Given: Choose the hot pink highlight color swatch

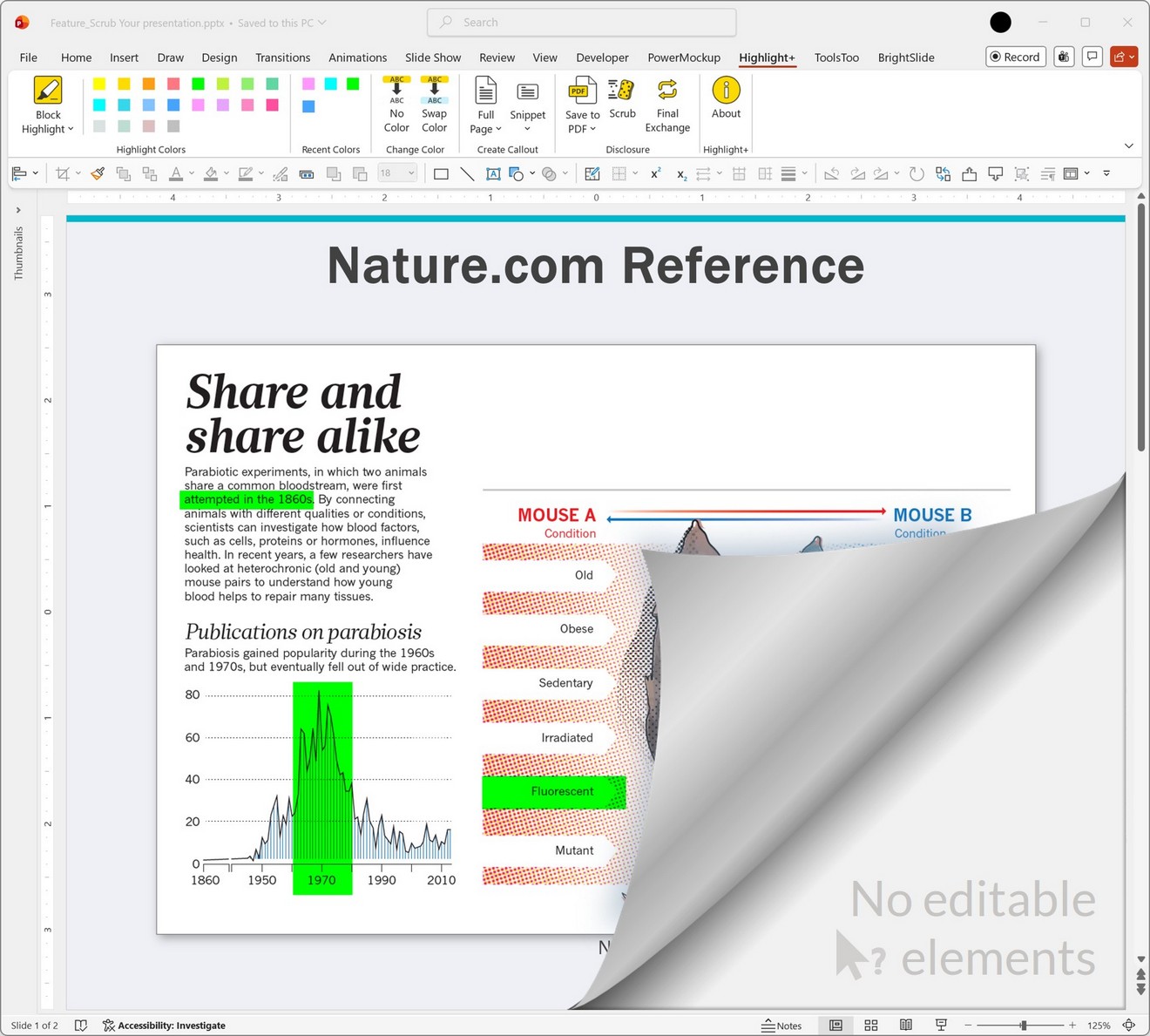Looking at the screenshot, I should pyautogui.click(x=272, y=105).
